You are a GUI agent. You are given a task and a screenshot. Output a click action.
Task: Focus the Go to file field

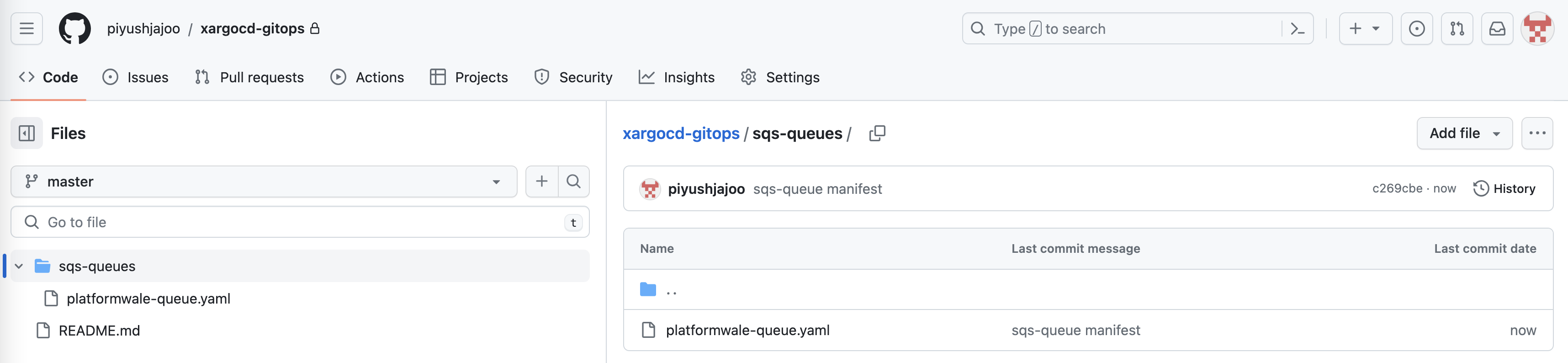[300, 222]
